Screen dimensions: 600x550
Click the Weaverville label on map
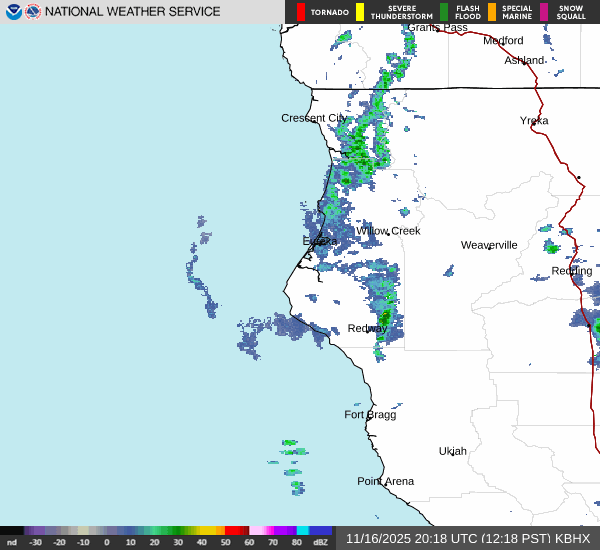(489, 245)
